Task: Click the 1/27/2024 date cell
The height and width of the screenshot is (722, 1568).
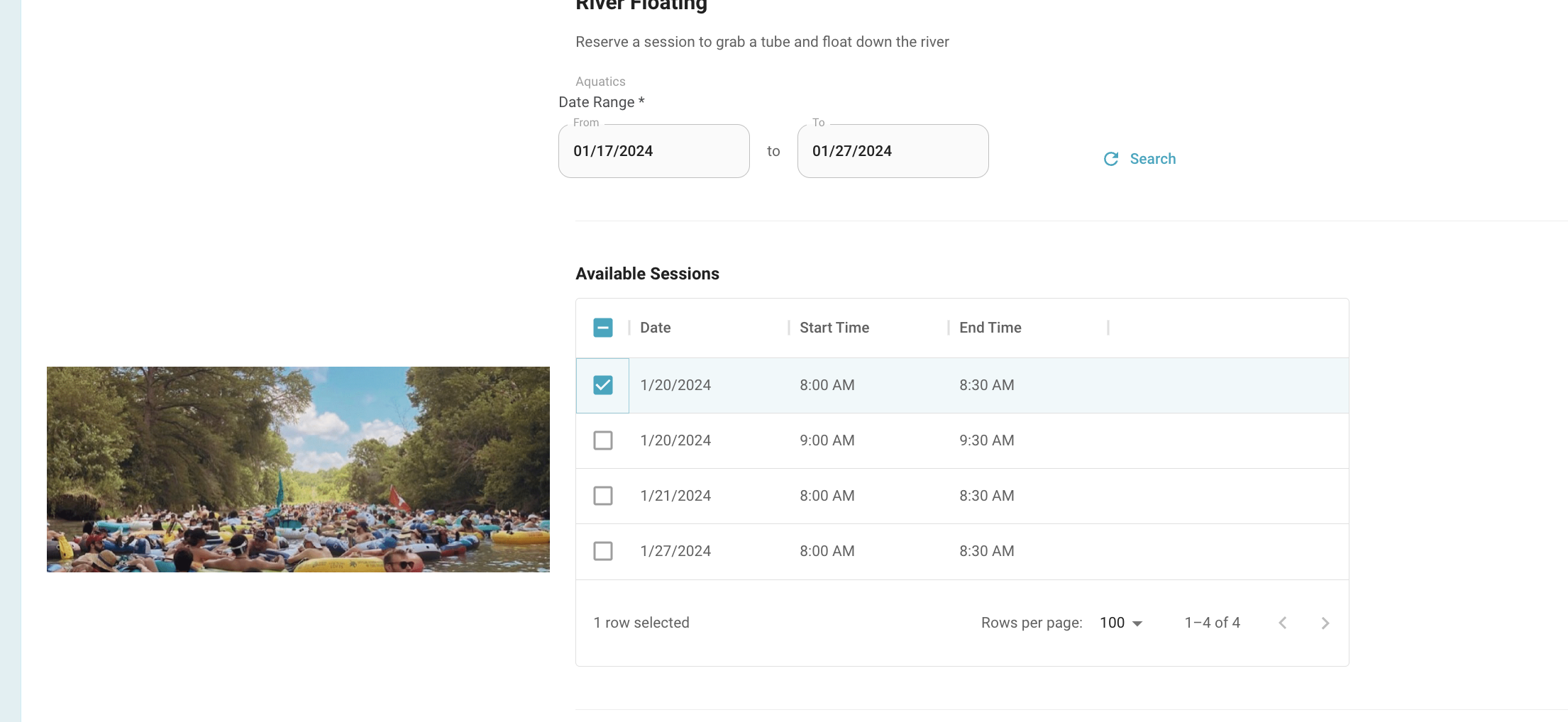Action: 675,551
